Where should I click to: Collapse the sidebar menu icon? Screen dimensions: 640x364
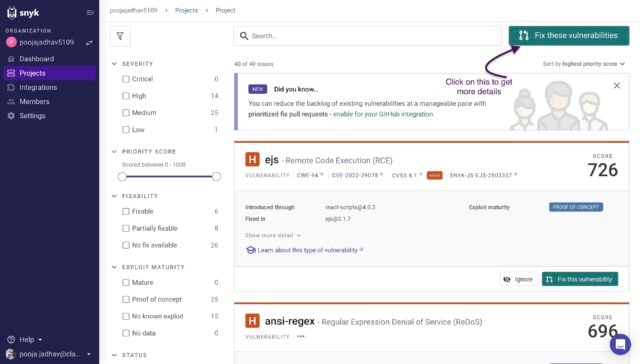(90, 13)
